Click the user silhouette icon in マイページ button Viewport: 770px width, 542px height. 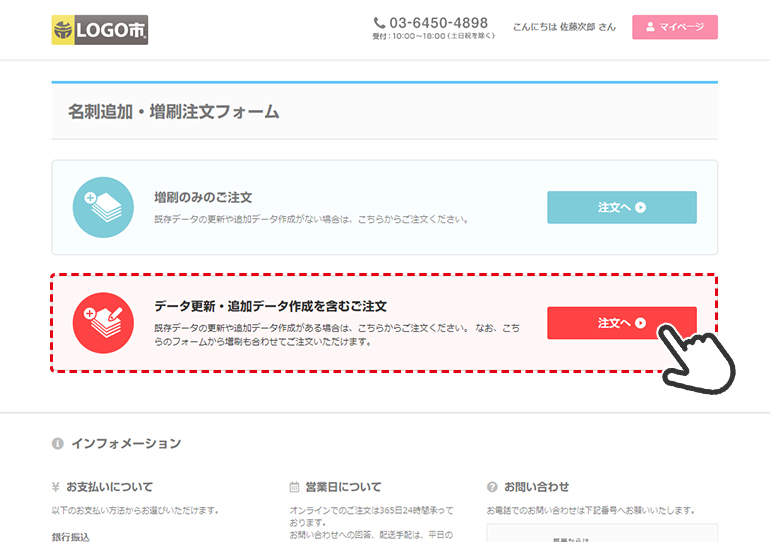point(650,27)
